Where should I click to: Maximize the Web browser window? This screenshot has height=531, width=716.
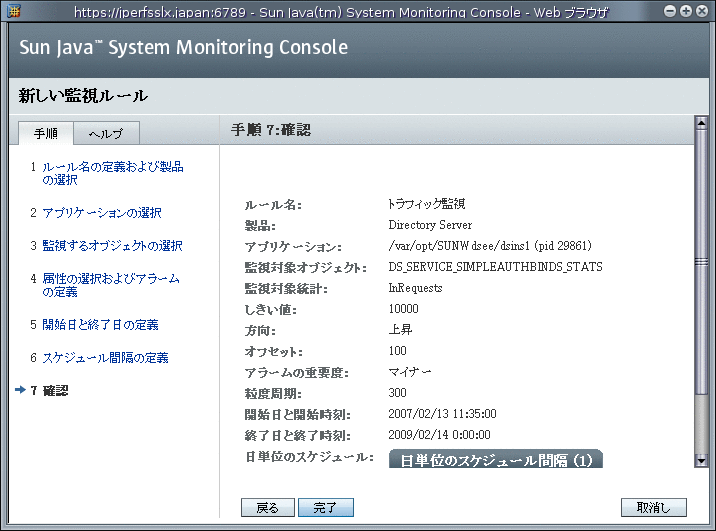pos(686,11)
